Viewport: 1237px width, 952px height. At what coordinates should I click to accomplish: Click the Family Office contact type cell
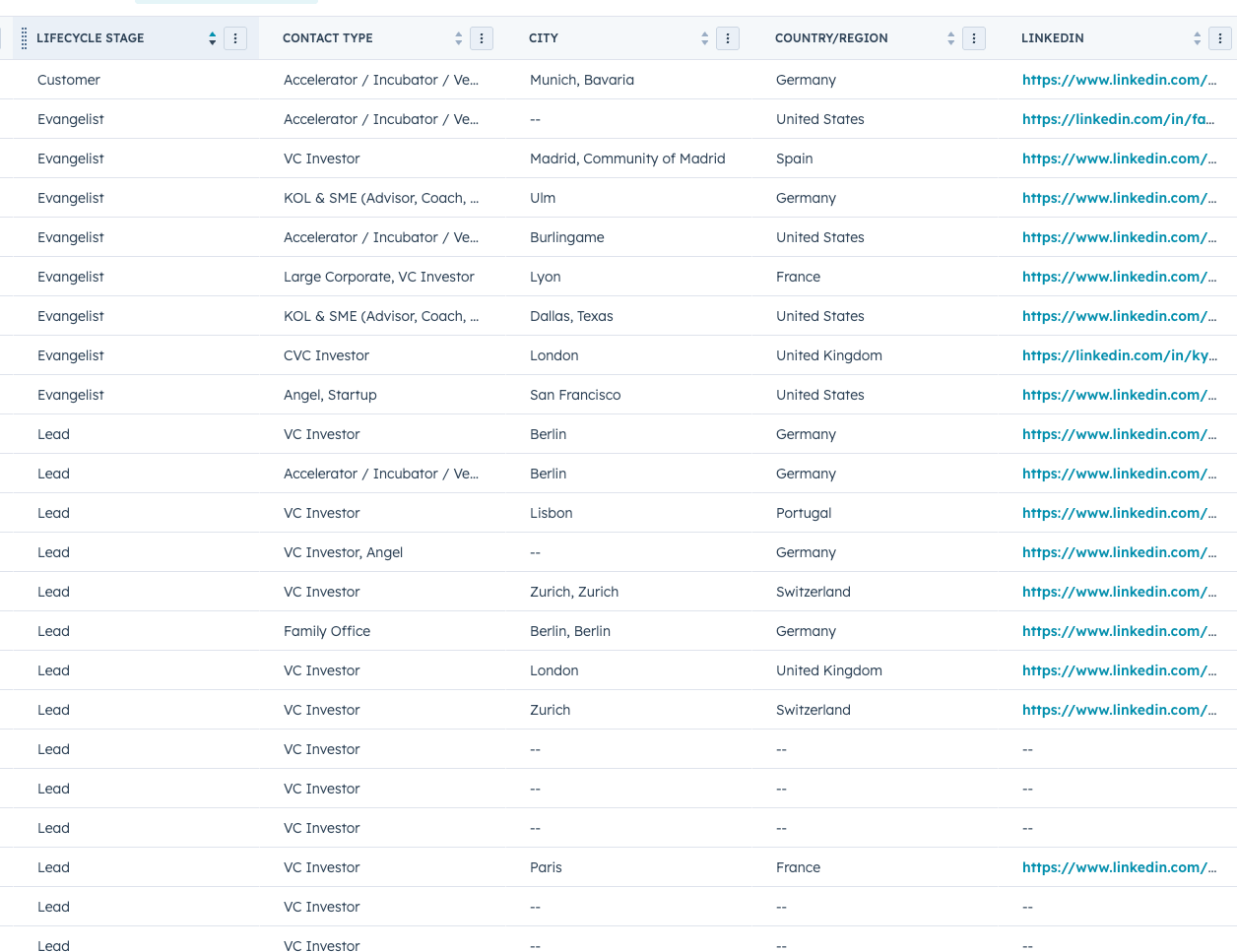tap(327, 631)
